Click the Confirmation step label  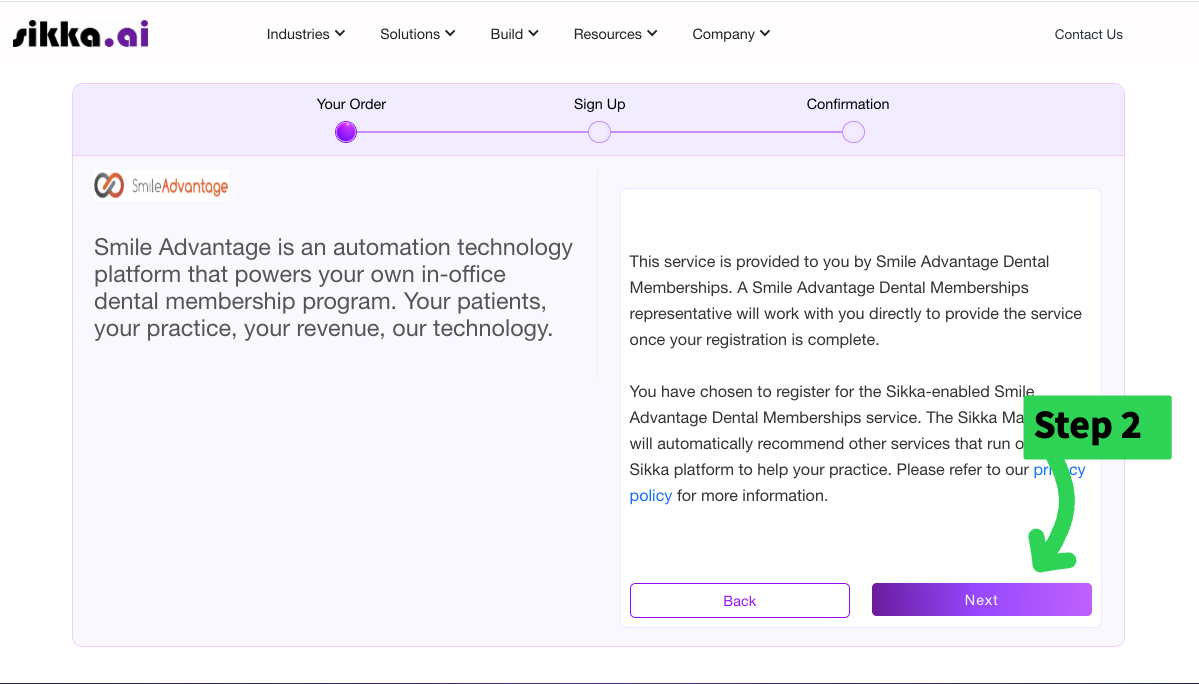point(847,104)
